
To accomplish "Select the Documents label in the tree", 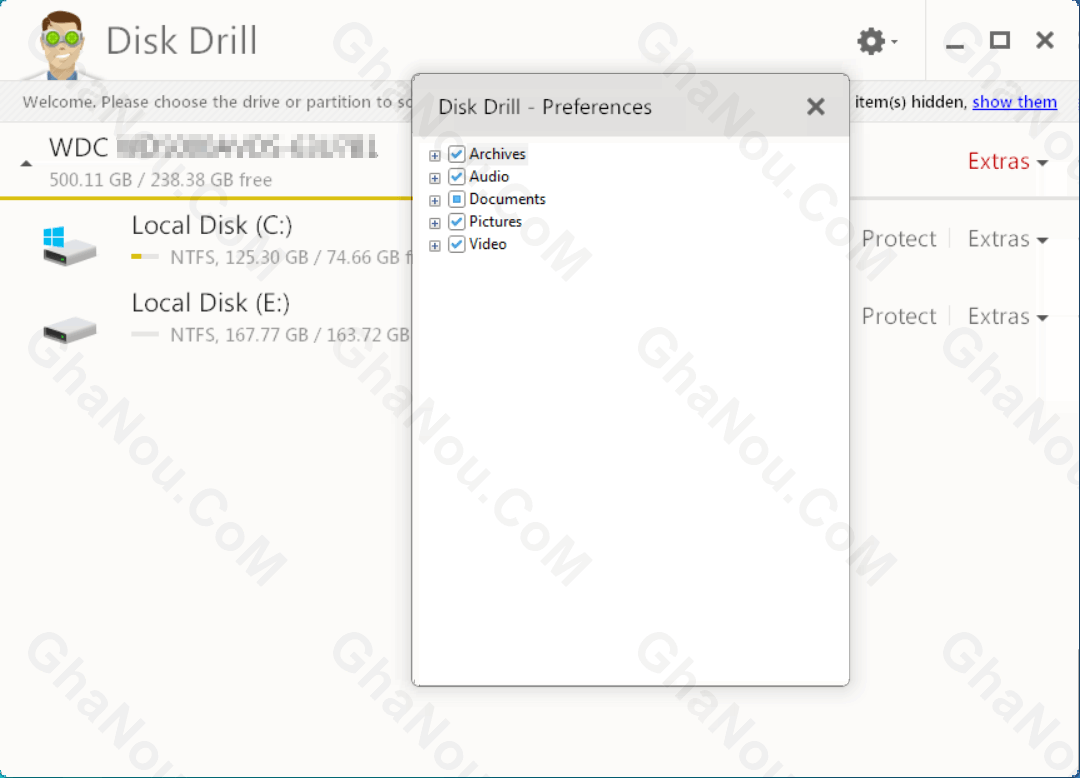I will tap(508, 199).
